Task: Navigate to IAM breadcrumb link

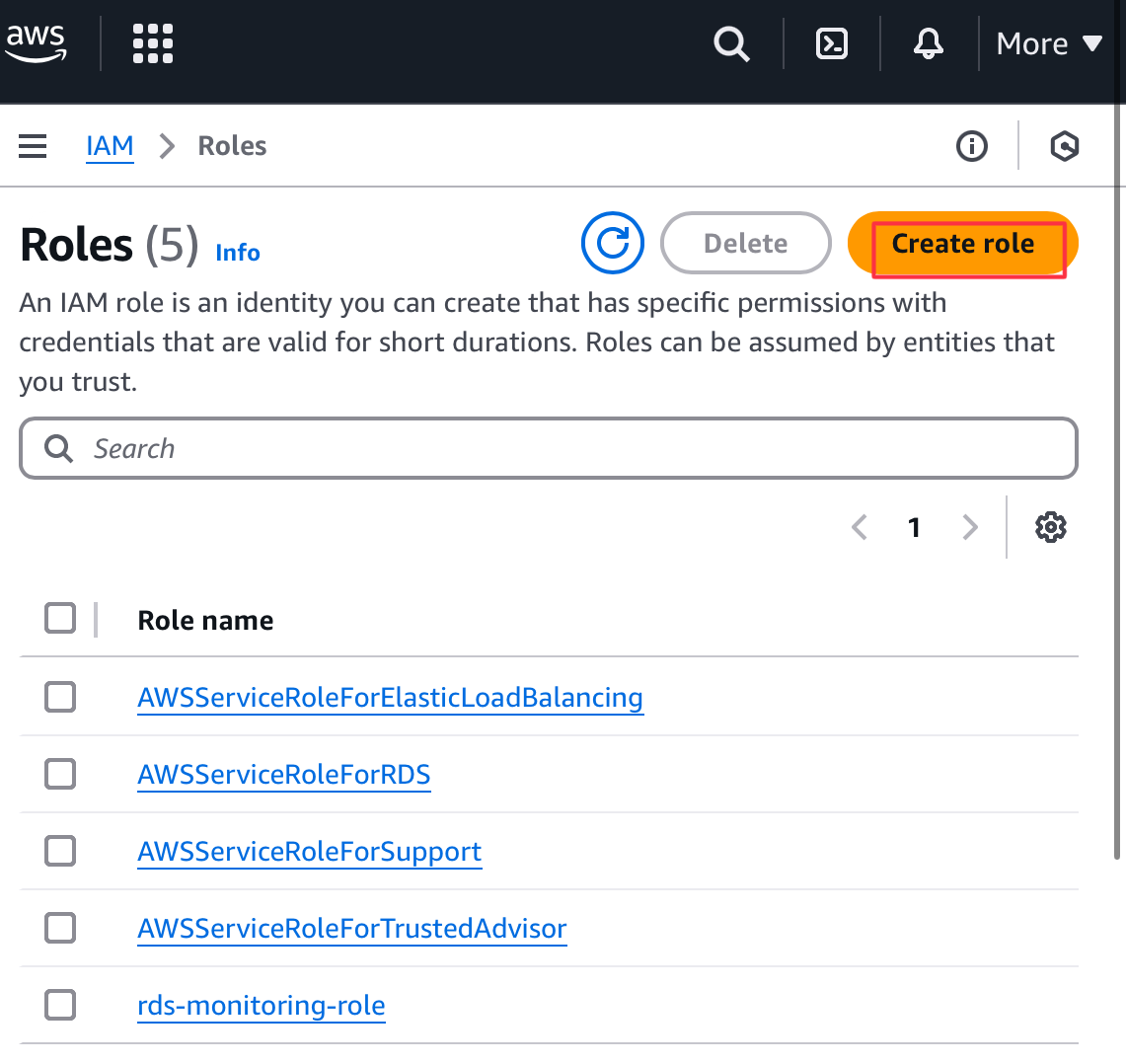Action: [110, 146]
